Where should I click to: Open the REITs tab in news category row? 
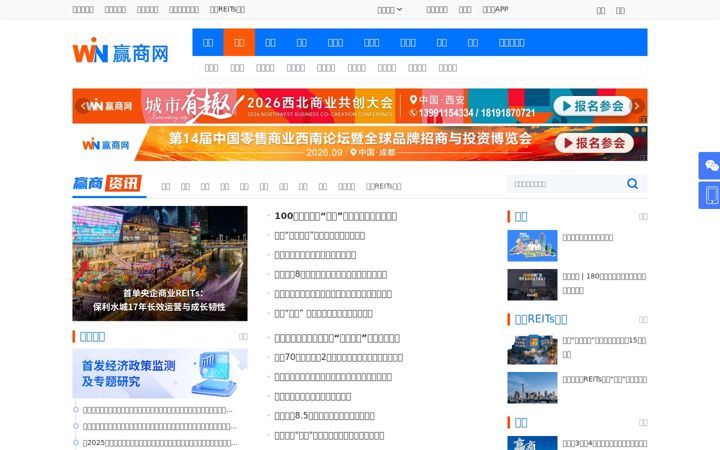pos(383,186)
